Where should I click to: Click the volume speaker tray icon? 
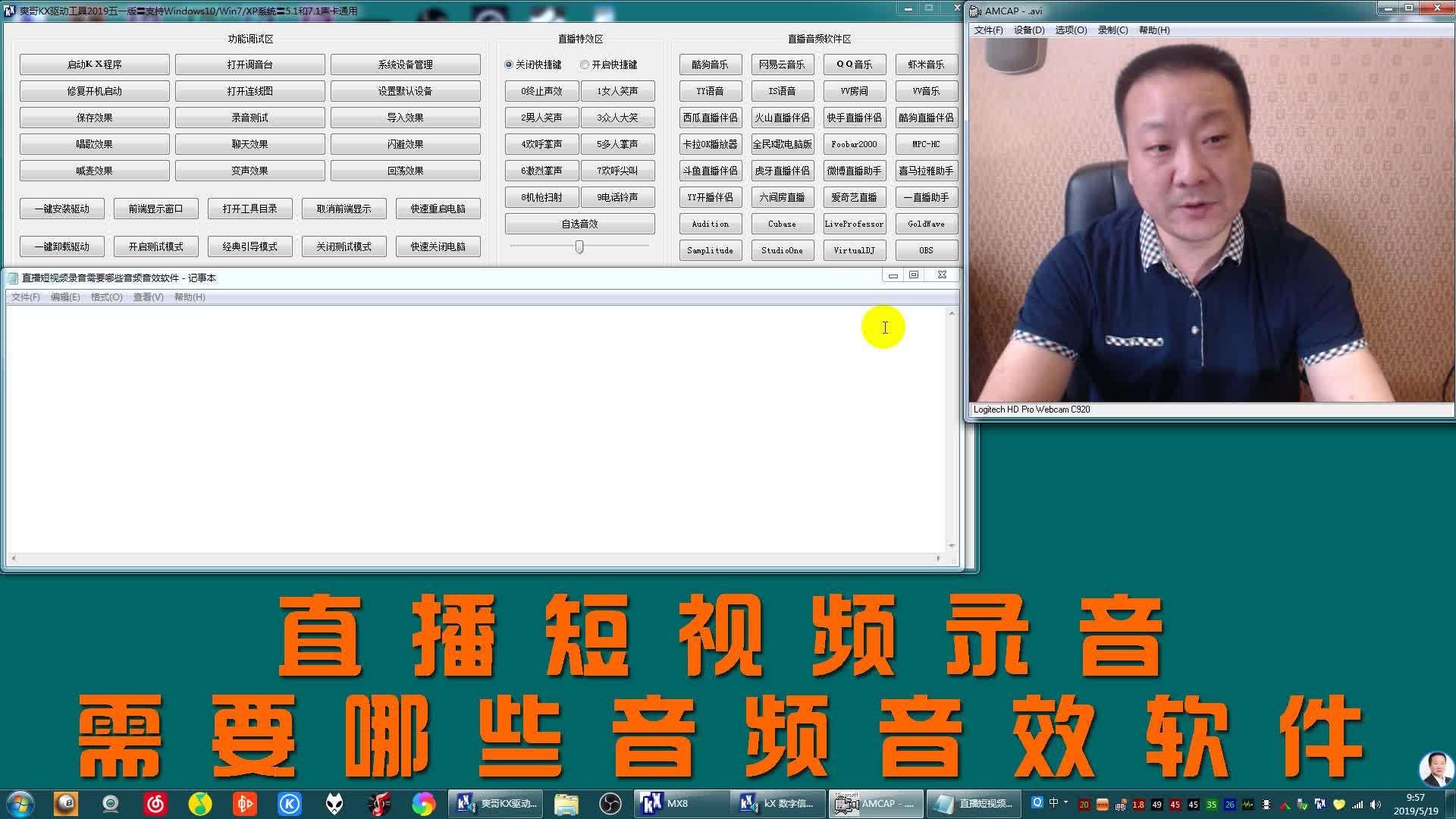(x=1376, y=805)
